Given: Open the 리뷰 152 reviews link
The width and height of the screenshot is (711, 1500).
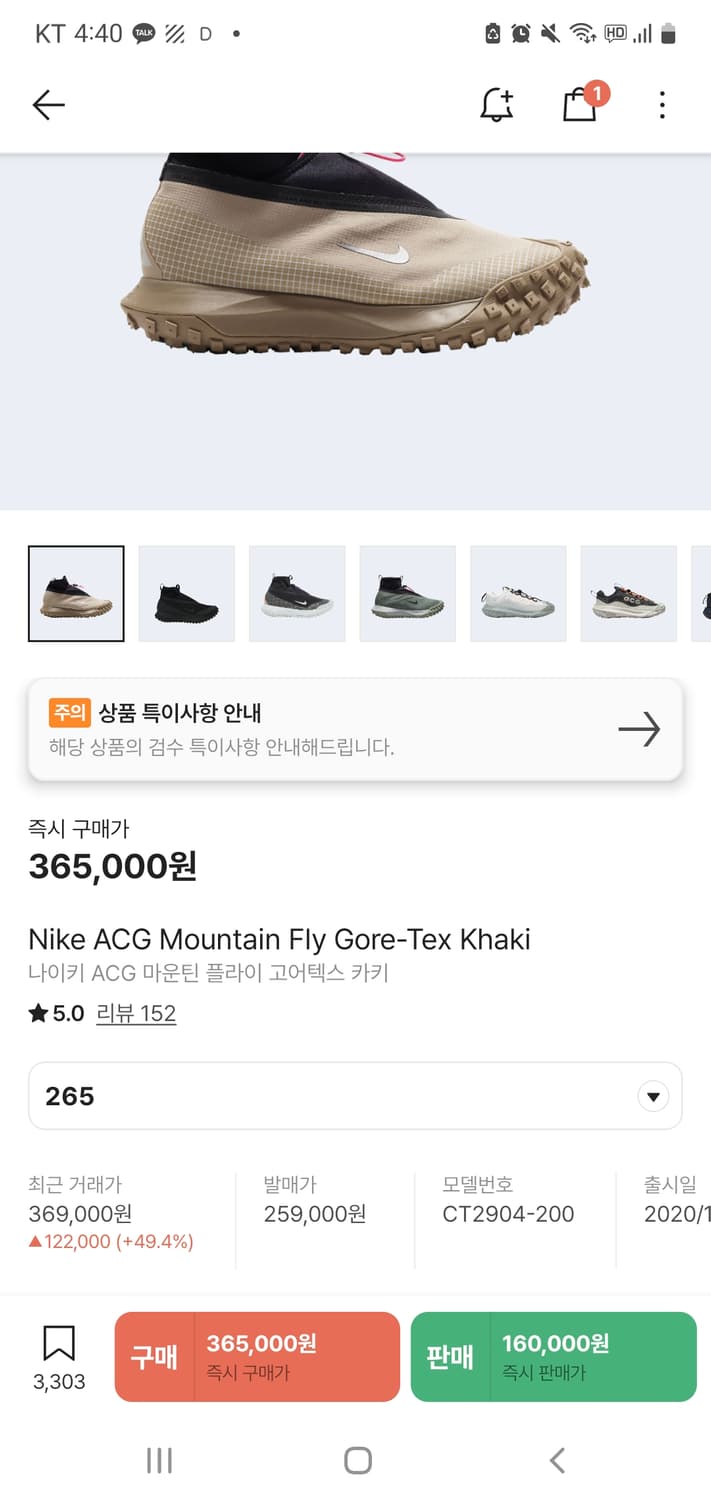Looking at the screenshot, I should (x=136, y=1013).
